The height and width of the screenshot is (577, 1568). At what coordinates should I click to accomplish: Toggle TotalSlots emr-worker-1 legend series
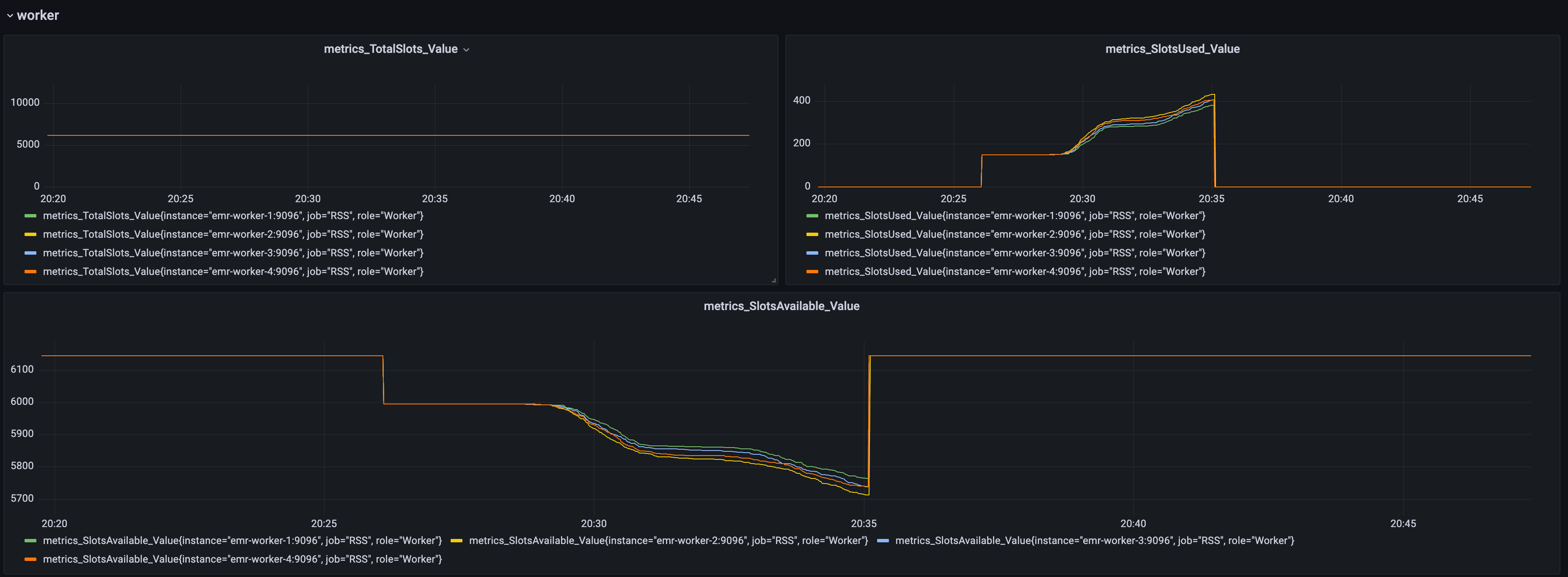coord(233,215)
